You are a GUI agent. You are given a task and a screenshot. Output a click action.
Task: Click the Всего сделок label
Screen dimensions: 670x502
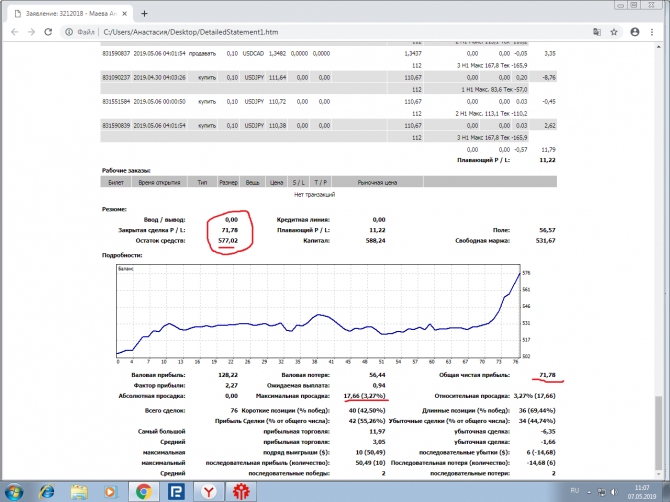(165, 410)
